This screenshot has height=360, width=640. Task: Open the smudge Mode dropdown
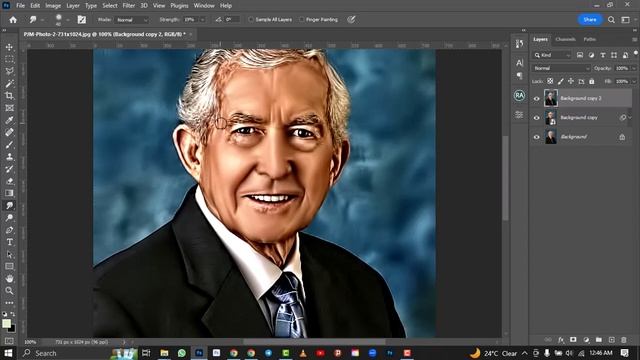131,20
